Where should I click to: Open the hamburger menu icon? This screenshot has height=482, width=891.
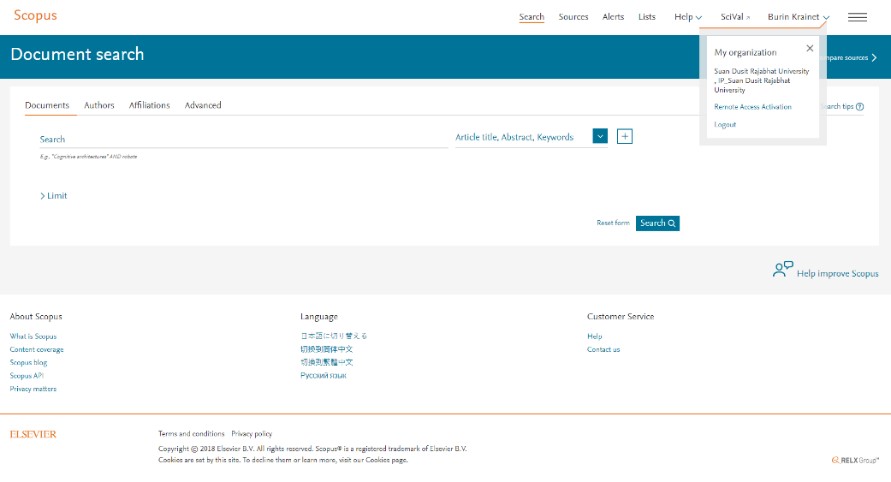[x=857, y=17]
